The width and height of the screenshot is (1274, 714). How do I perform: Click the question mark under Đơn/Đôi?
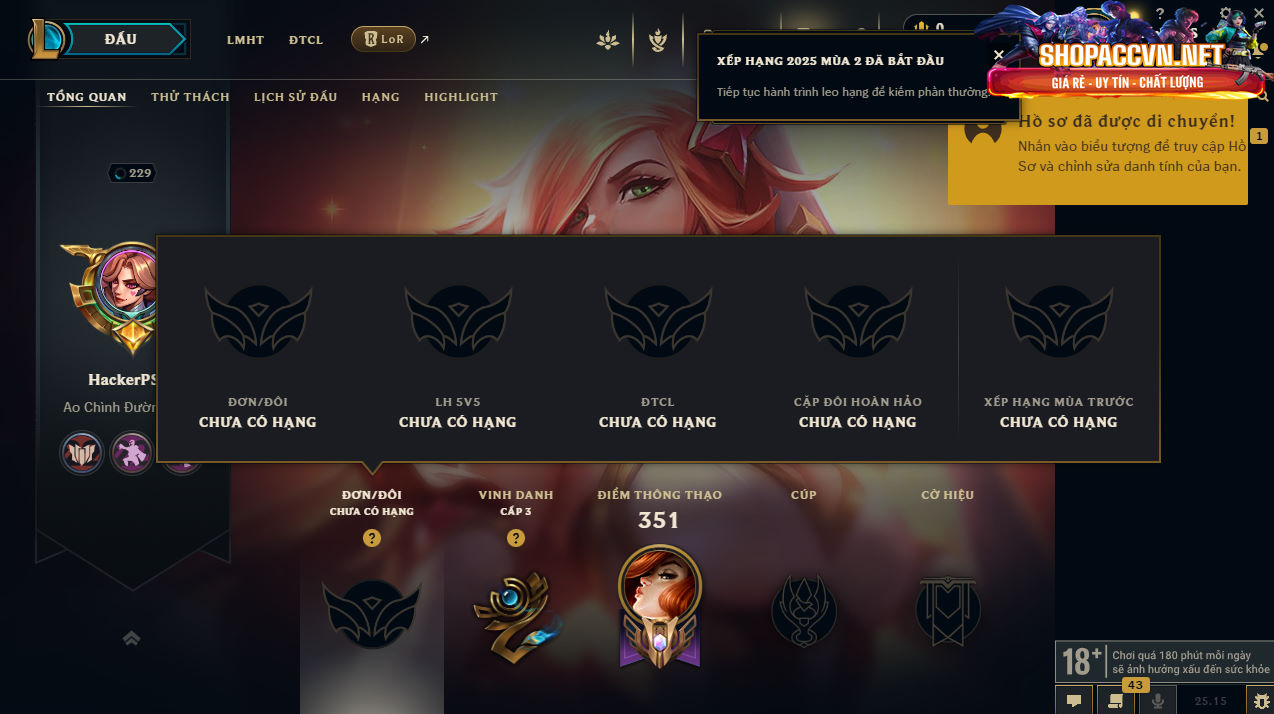[372, 538]
